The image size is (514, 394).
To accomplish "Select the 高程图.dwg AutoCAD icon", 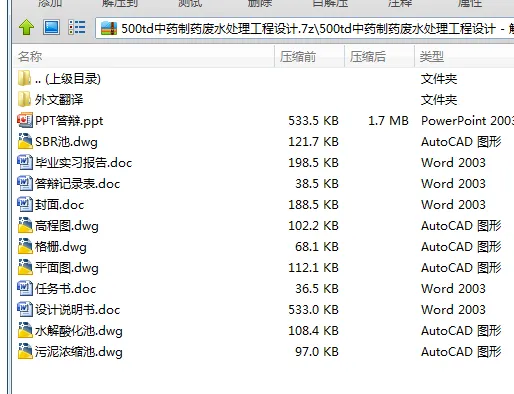I will pos(25,225).
